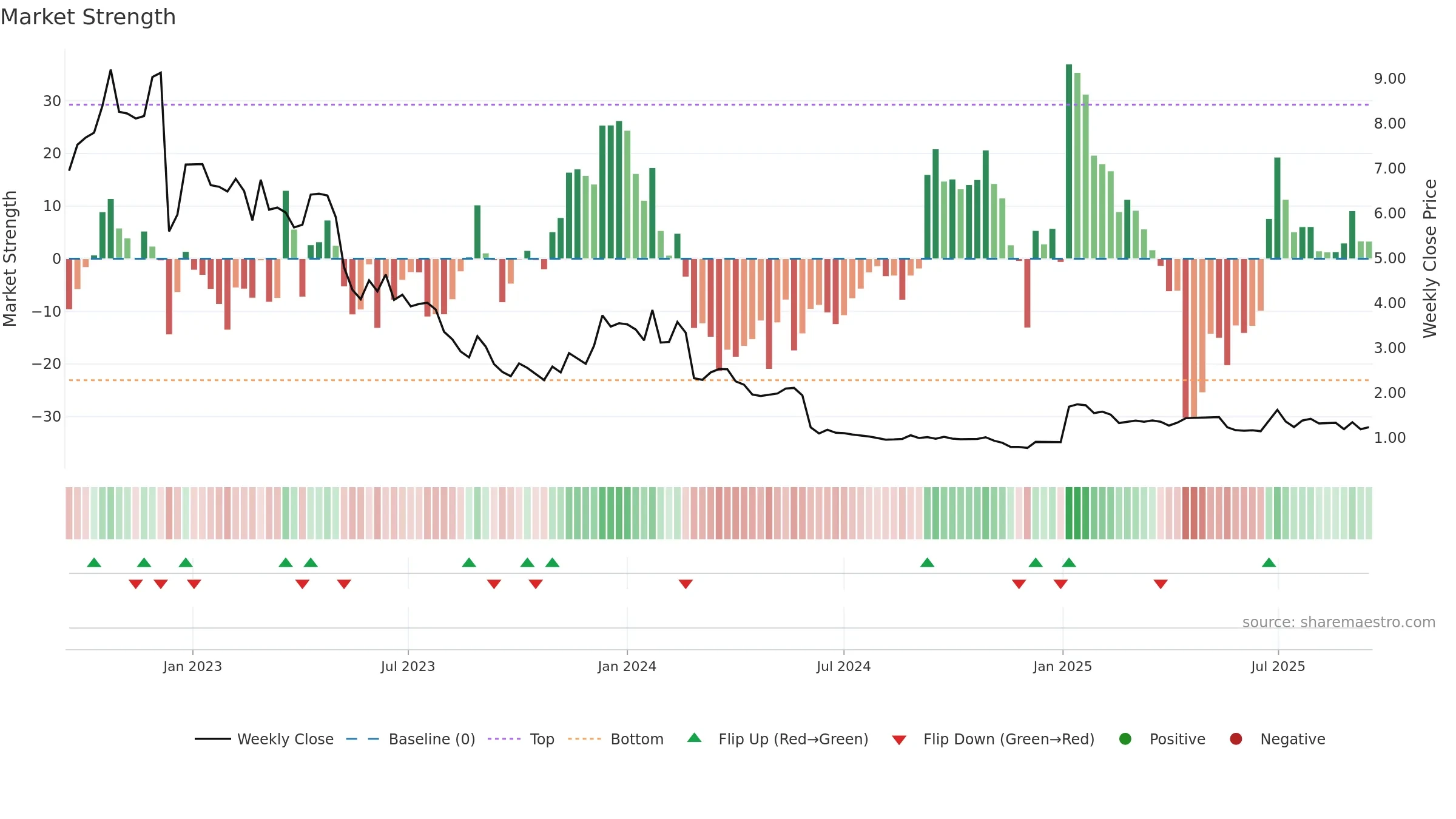1456x819 pixels.
Task: Toggle the Baseline (0) legend entry
Action: coord(411,739)
